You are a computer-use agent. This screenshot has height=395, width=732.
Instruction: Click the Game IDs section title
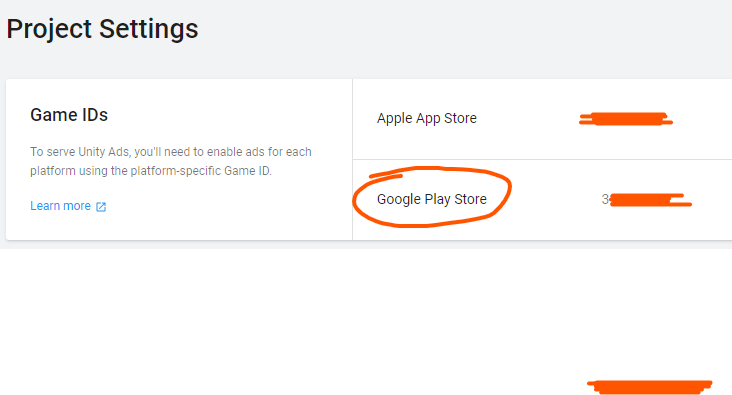pos(69,115)
